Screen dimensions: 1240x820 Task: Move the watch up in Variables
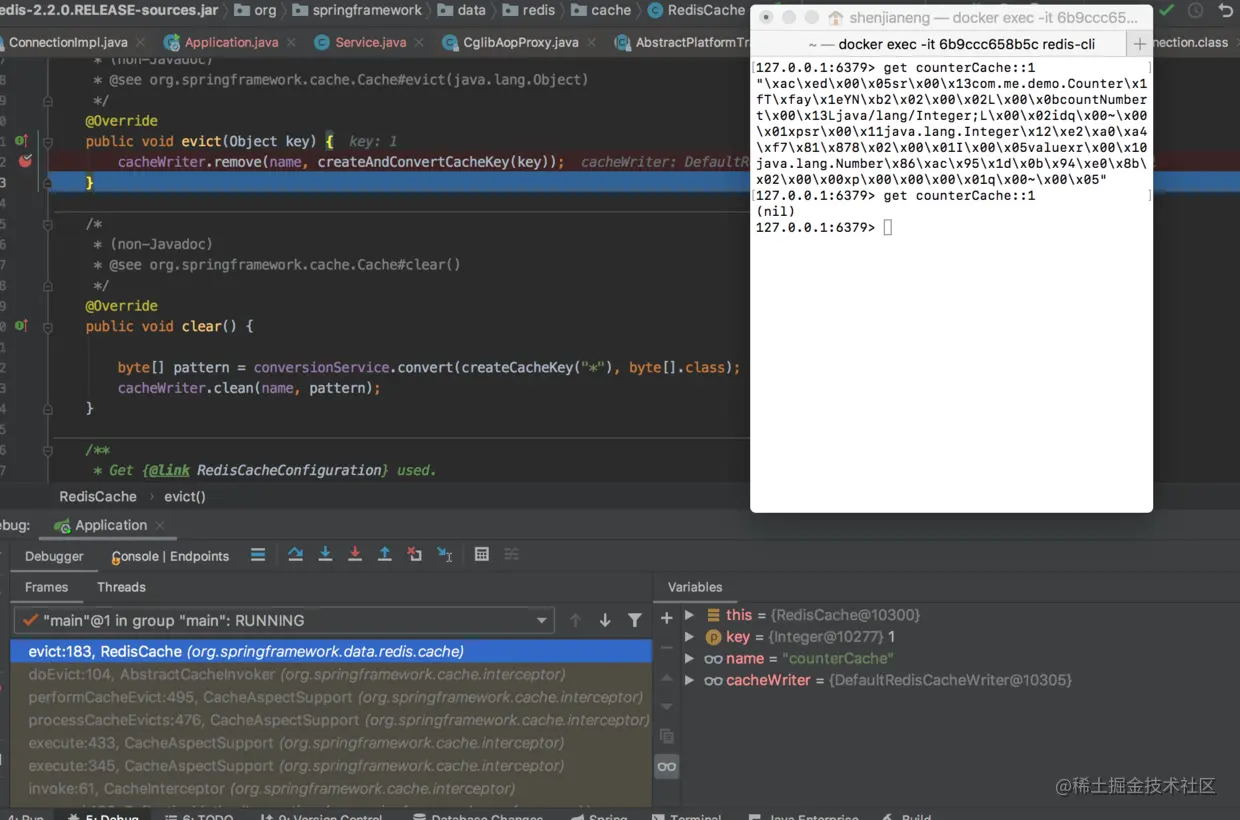tap(667, 678)
